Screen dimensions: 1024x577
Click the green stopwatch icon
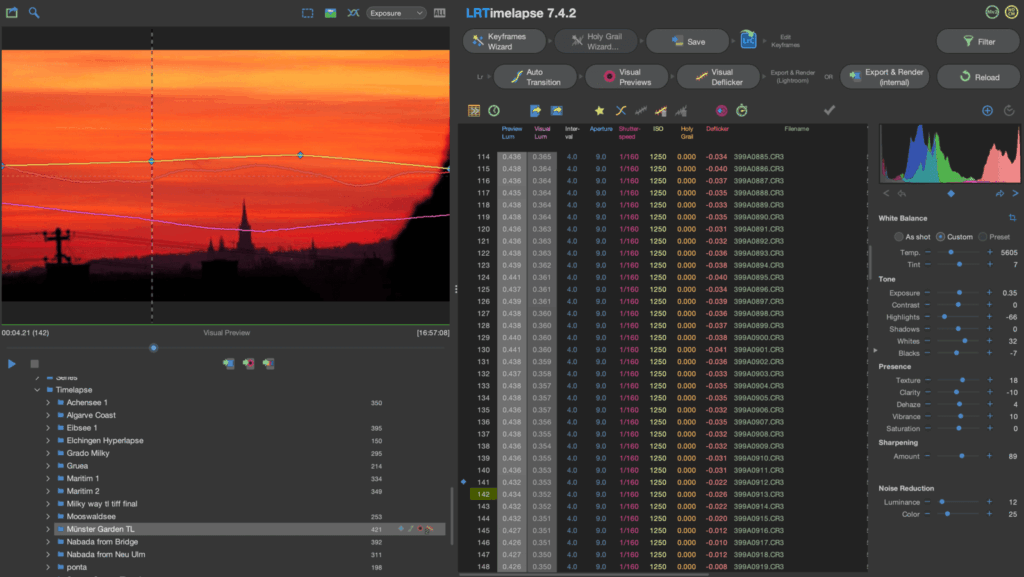coord(741,112)
